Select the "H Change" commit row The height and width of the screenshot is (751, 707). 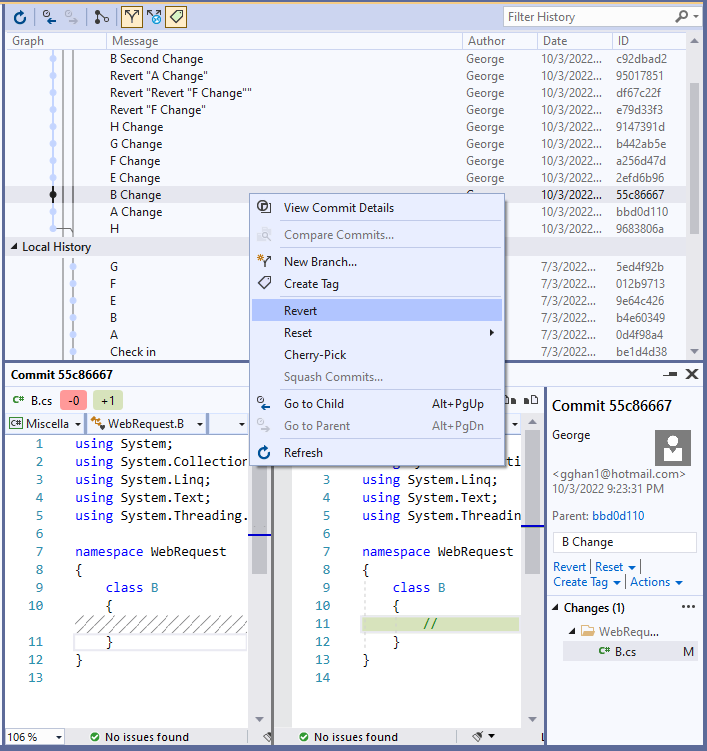point(345,127)
